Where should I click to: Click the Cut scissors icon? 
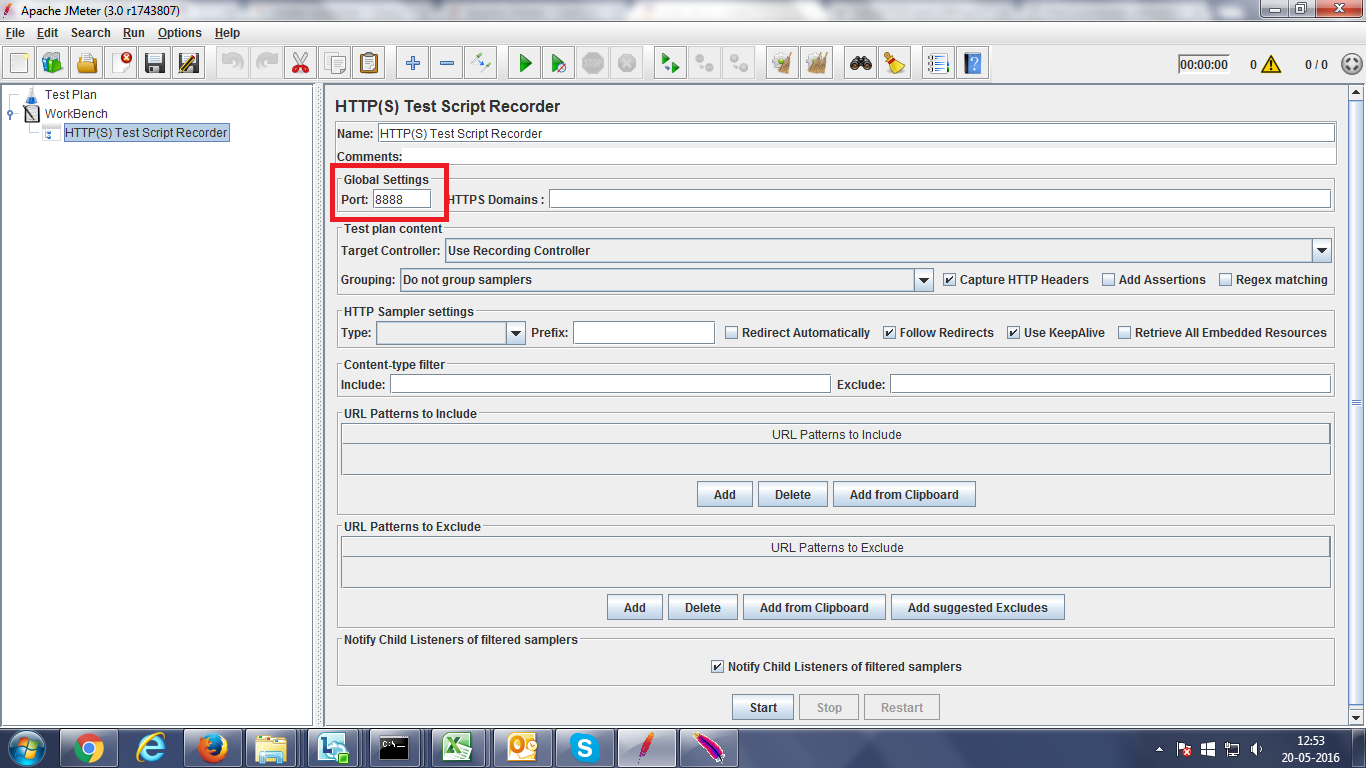[x=300, y=64]
